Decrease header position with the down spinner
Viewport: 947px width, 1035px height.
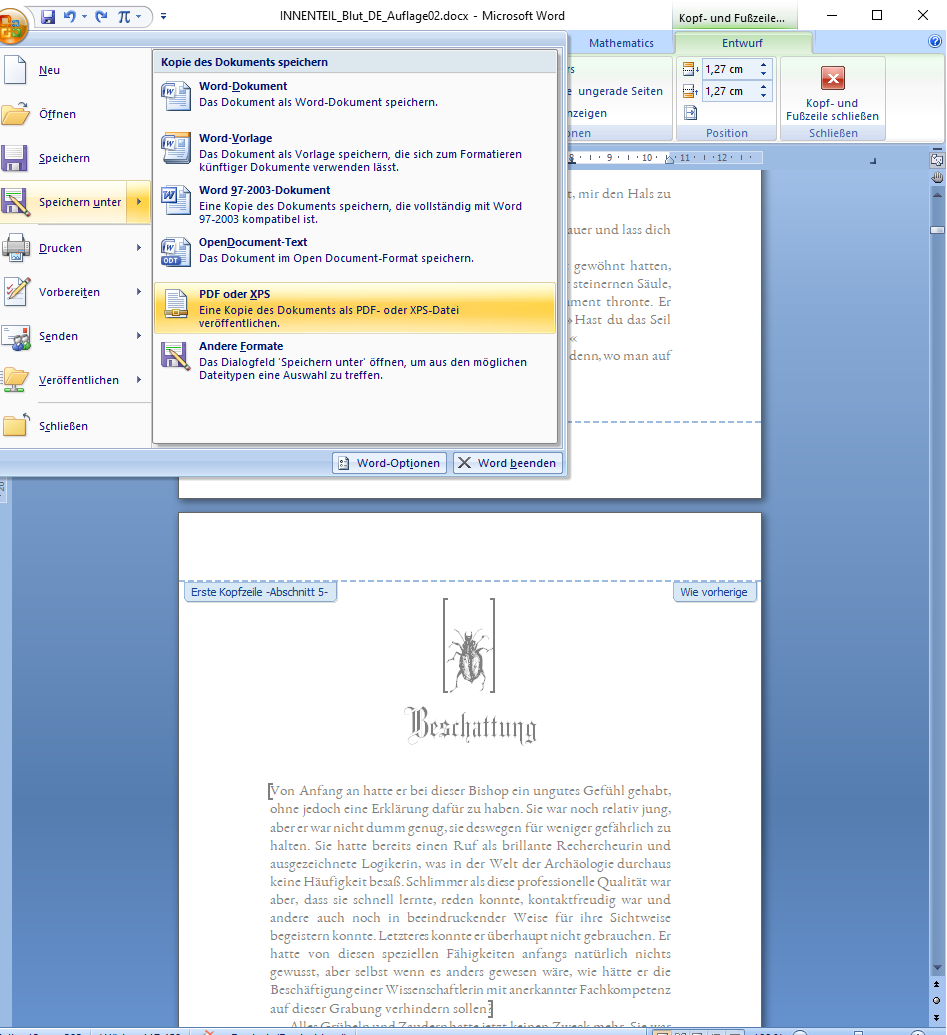pos(764,73)
